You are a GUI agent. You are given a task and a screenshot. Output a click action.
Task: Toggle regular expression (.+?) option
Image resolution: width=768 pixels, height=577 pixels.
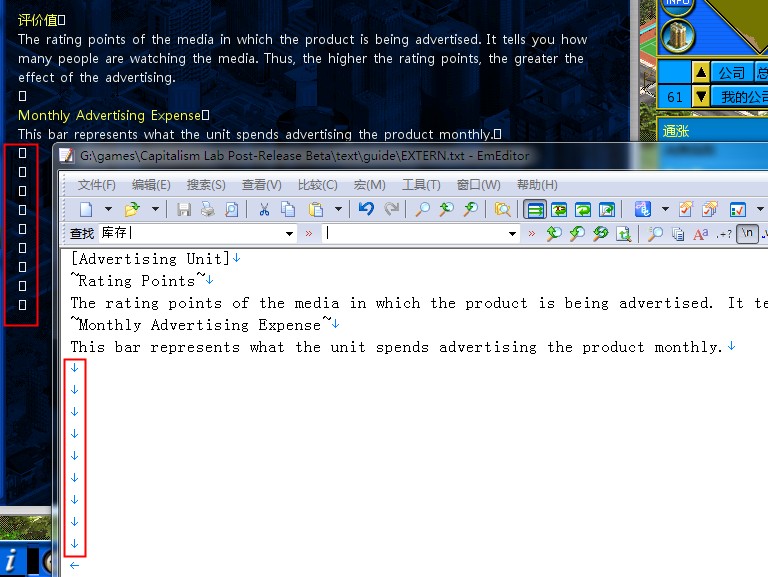(x=724, y=235)
